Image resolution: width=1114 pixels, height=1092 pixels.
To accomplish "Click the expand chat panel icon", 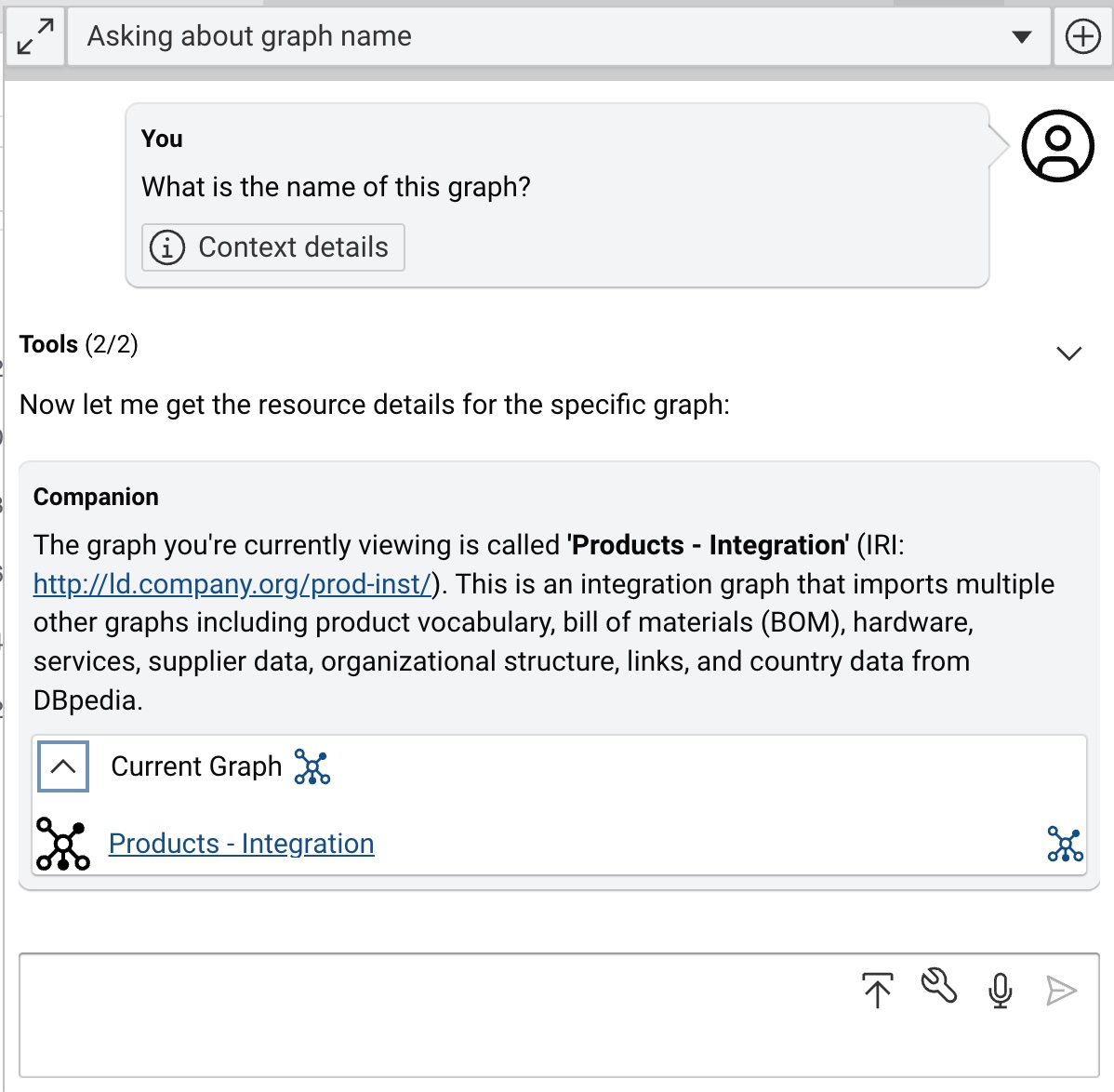I will [35, 37].
